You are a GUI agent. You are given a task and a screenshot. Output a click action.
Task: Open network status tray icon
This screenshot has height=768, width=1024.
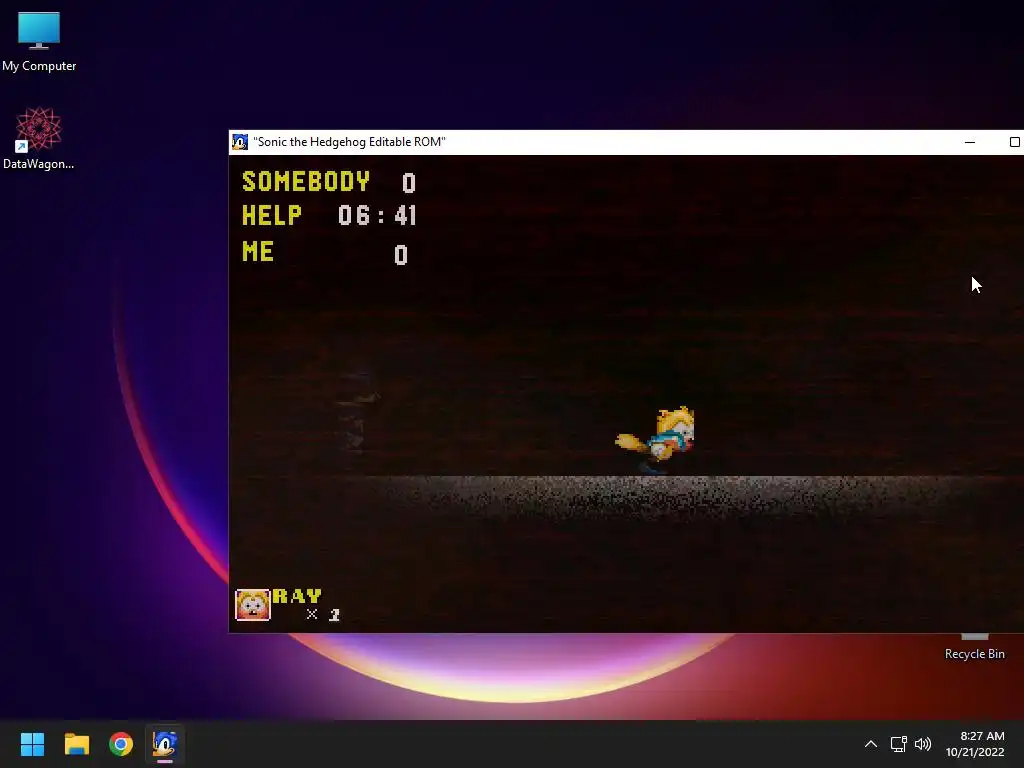pyautogui.click(x=899, y=744)
